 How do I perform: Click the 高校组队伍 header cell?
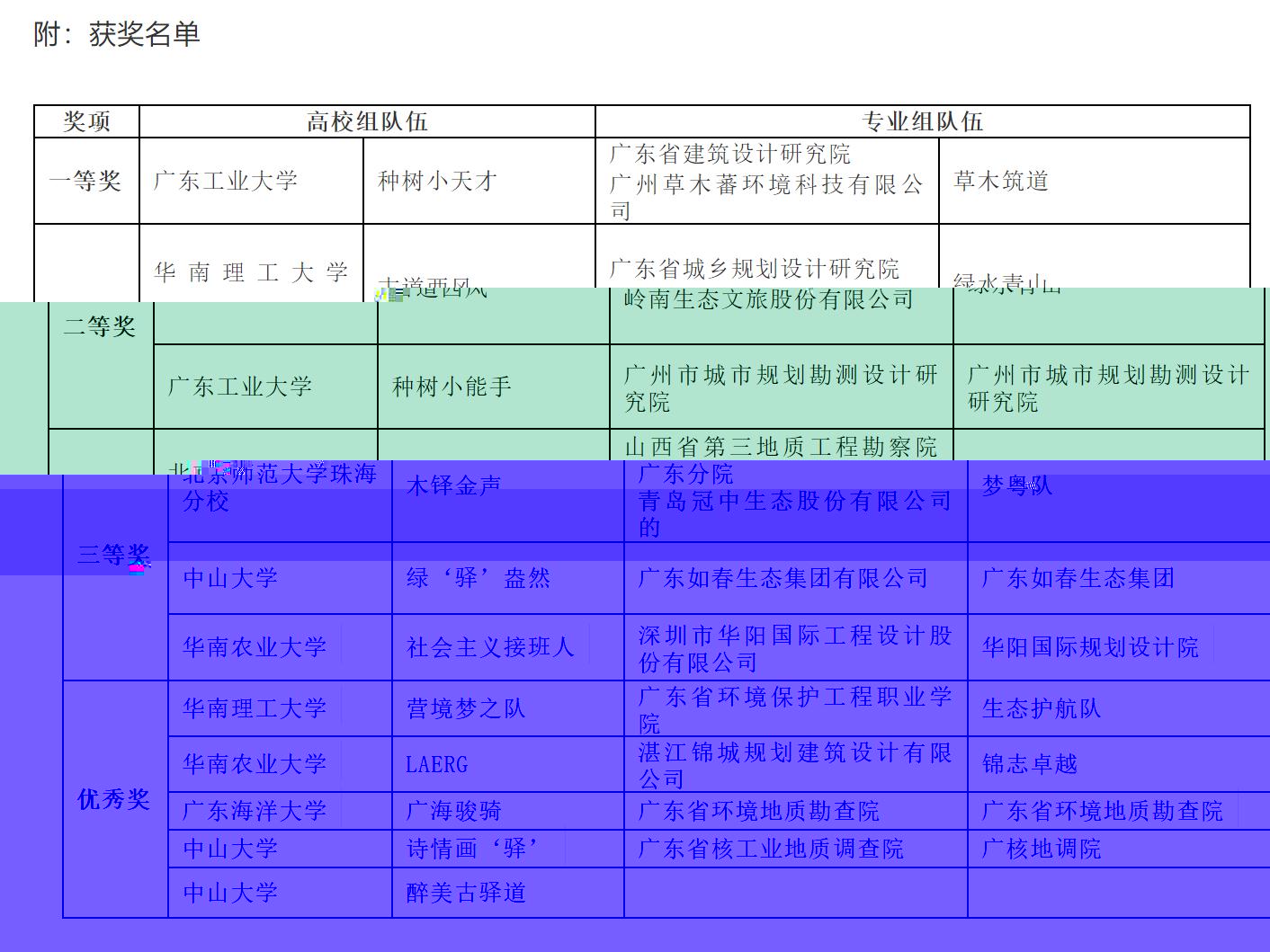(x=367, y=121)
